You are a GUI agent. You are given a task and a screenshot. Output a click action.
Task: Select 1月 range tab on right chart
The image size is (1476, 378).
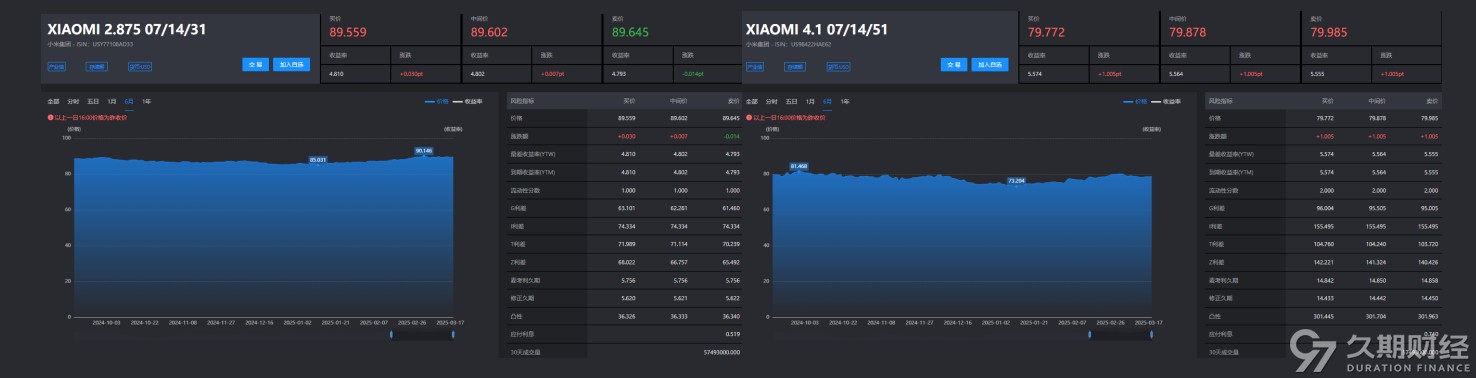pos(811,102)
